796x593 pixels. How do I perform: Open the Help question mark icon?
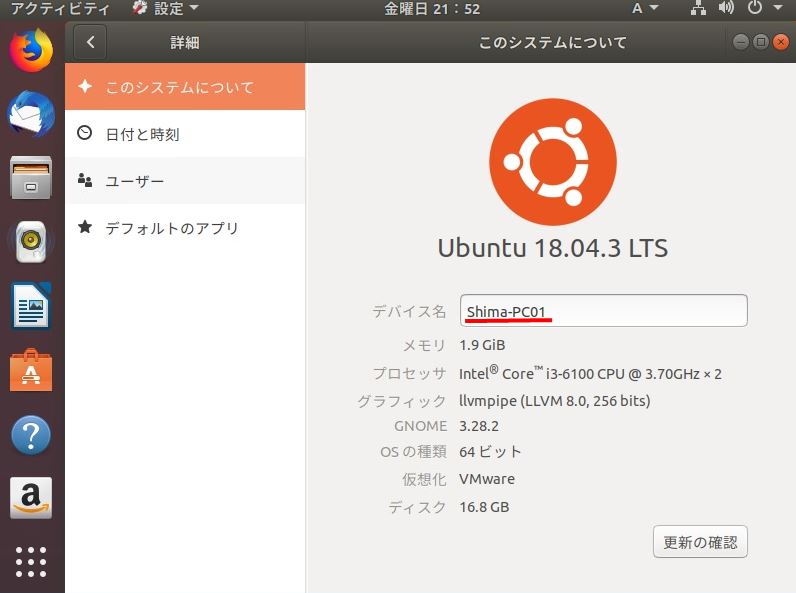click(x=31, y=435)
